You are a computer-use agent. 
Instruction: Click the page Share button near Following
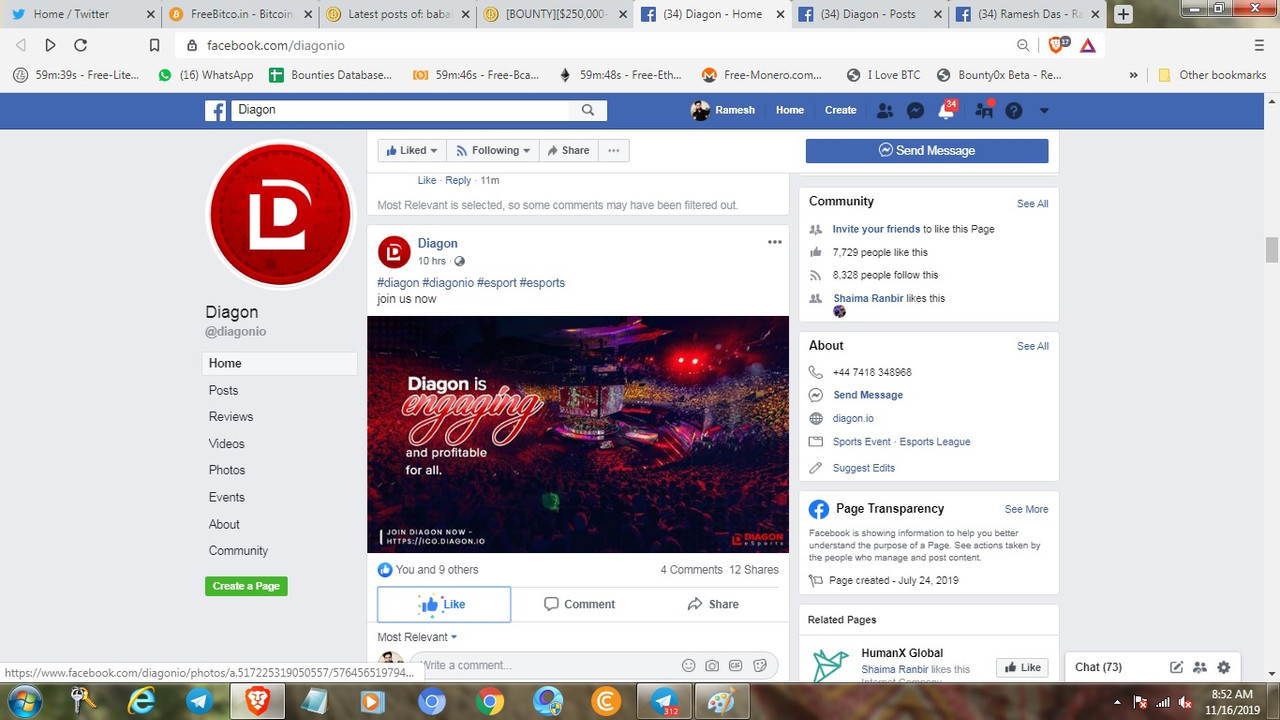tap(568, 150)
